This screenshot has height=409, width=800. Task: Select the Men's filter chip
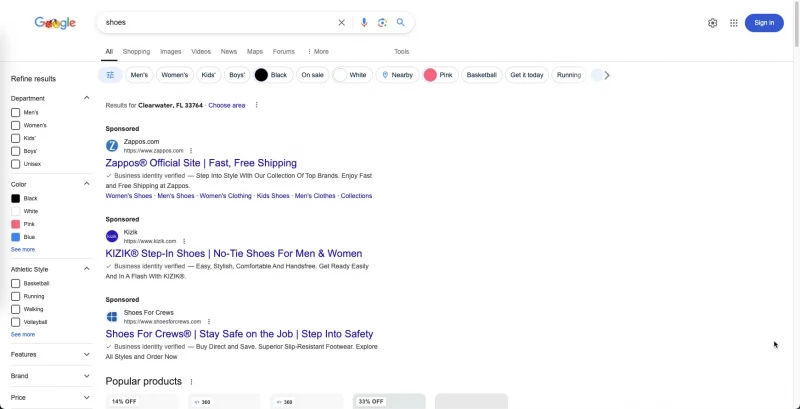coord(139,75)
